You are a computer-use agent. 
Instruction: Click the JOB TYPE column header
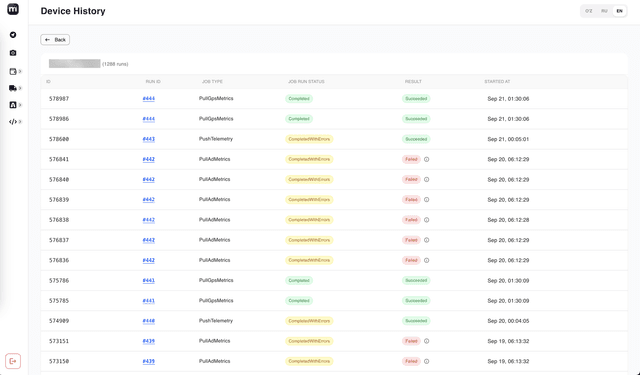212,82
